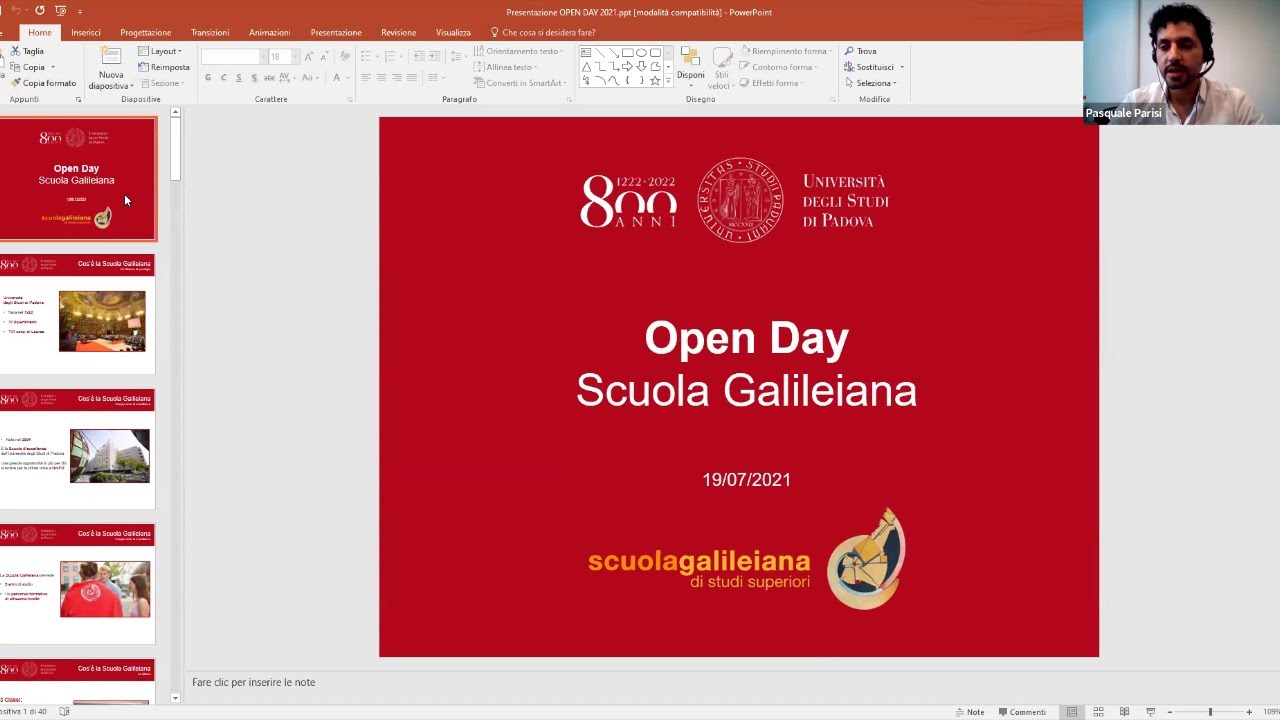This screenshot has height=720, width=1280.
Task: Select Normal view in status bar
Action: [x=1072, y=712]
